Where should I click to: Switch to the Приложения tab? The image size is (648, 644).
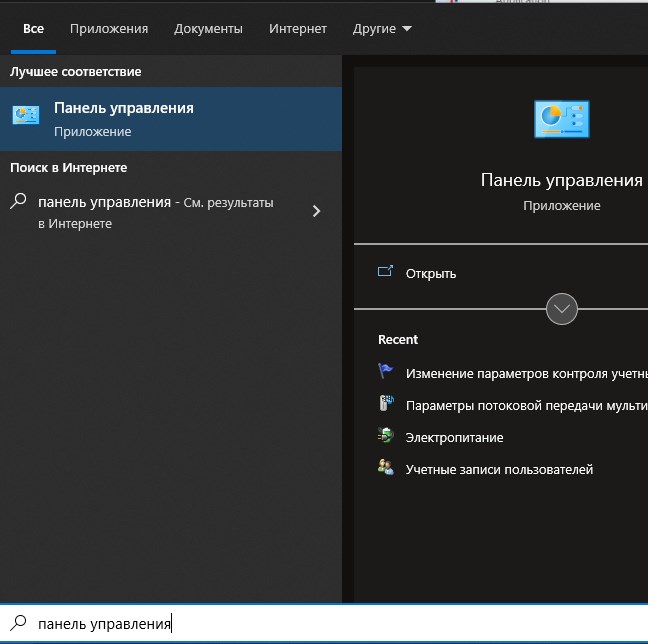109,29
